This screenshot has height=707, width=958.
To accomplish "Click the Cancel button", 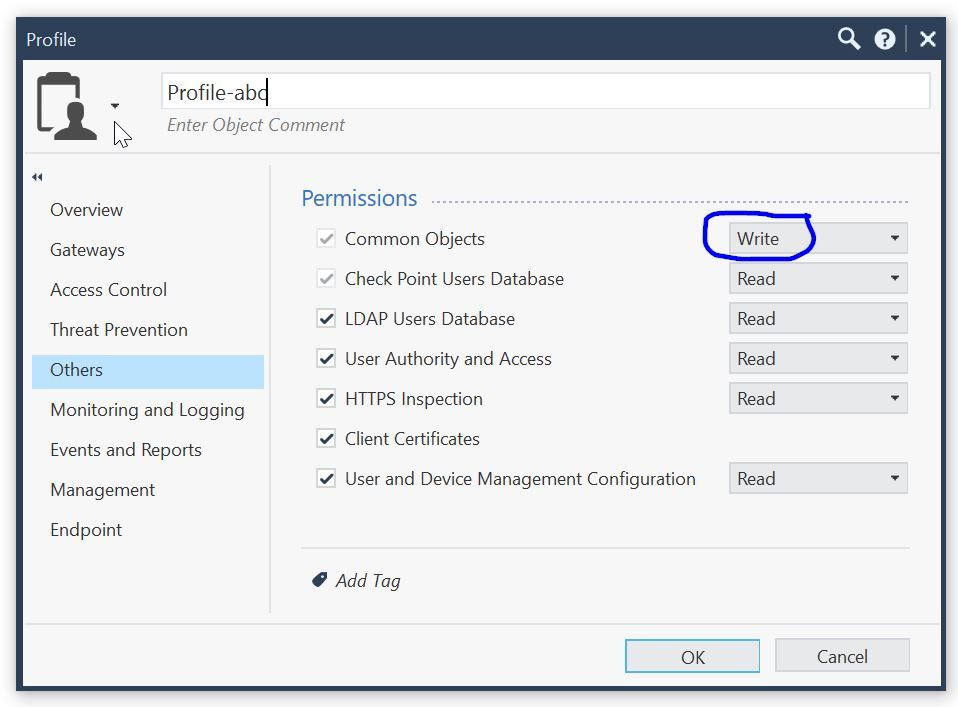I will 842,656.
